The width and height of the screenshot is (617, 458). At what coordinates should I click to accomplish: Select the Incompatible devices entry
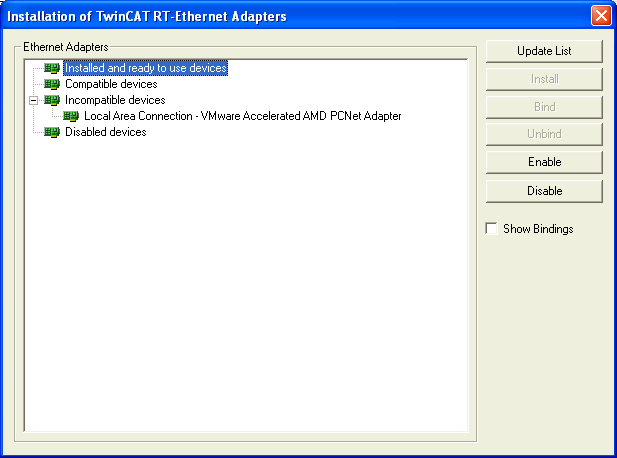point(115,100)
